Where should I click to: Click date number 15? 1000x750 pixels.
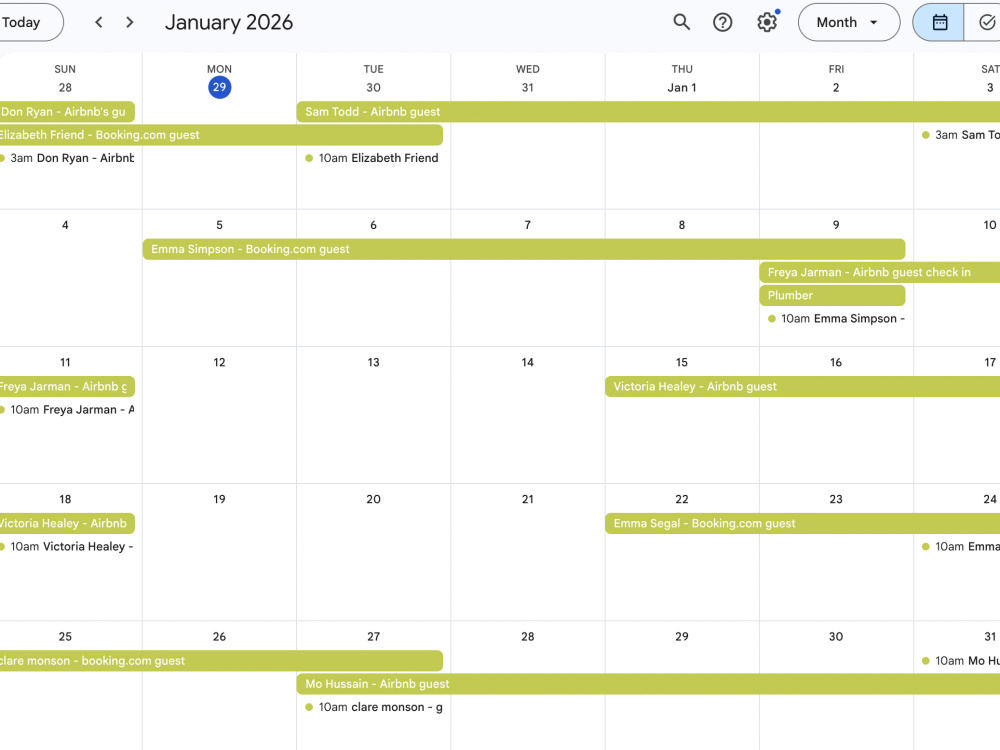682,362
